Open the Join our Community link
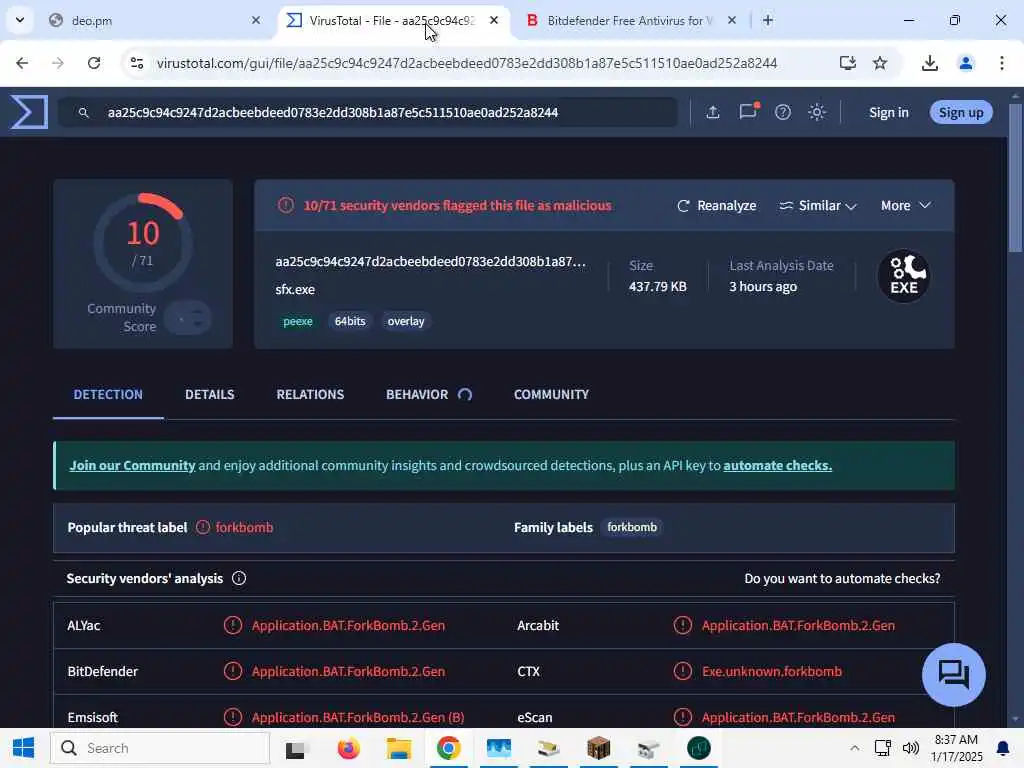This screenshot has width=1024, height=768. tap(133, 466)
